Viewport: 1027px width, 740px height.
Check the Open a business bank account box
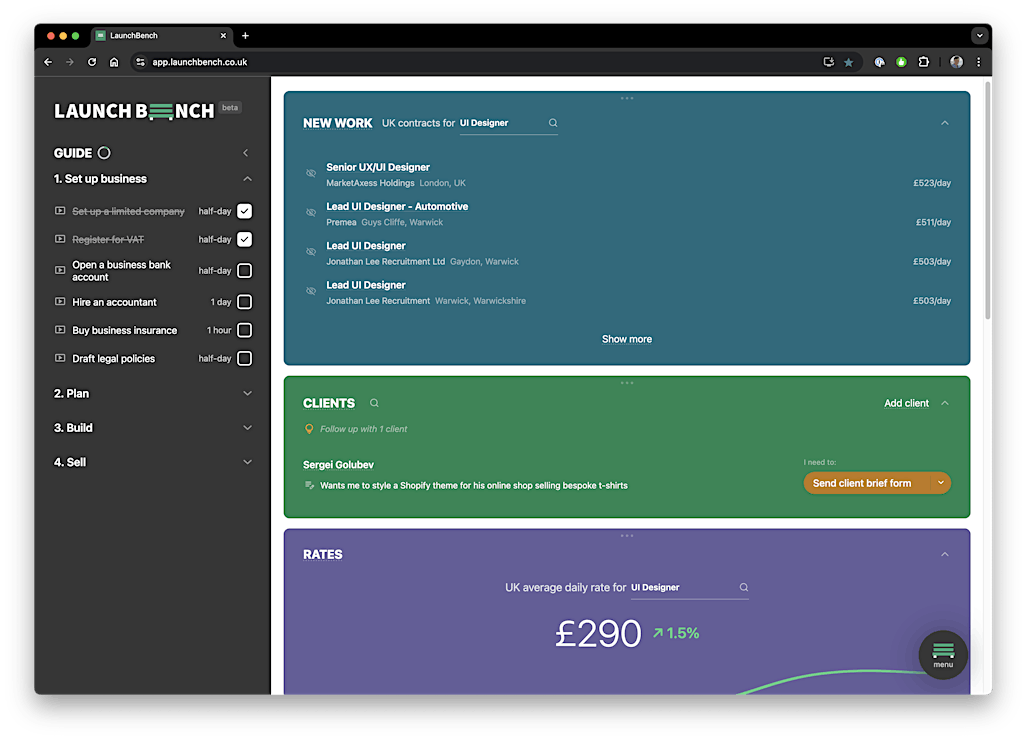pos(244,271)
